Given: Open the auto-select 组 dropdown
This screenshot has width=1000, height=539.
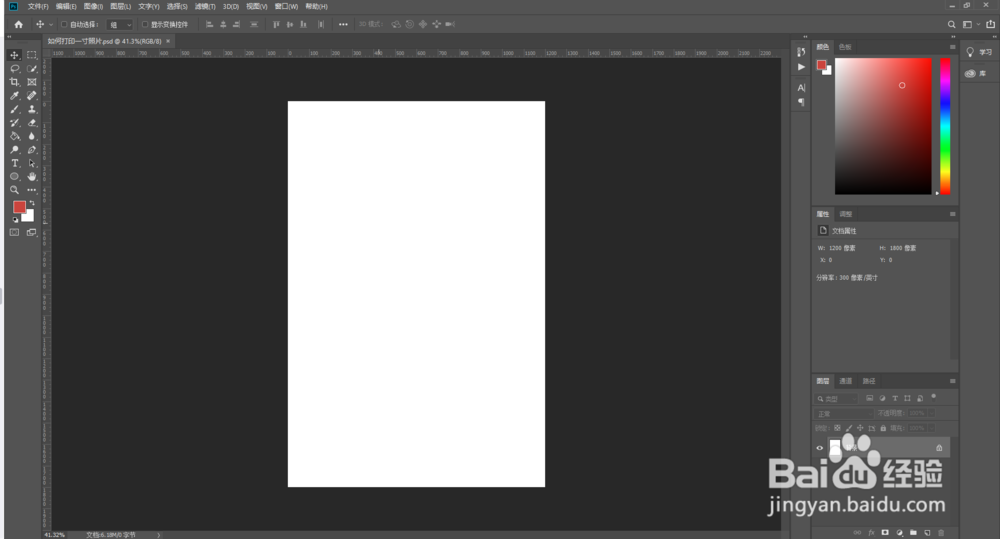Looking at the screenshot, I should [x=120, y=24].
